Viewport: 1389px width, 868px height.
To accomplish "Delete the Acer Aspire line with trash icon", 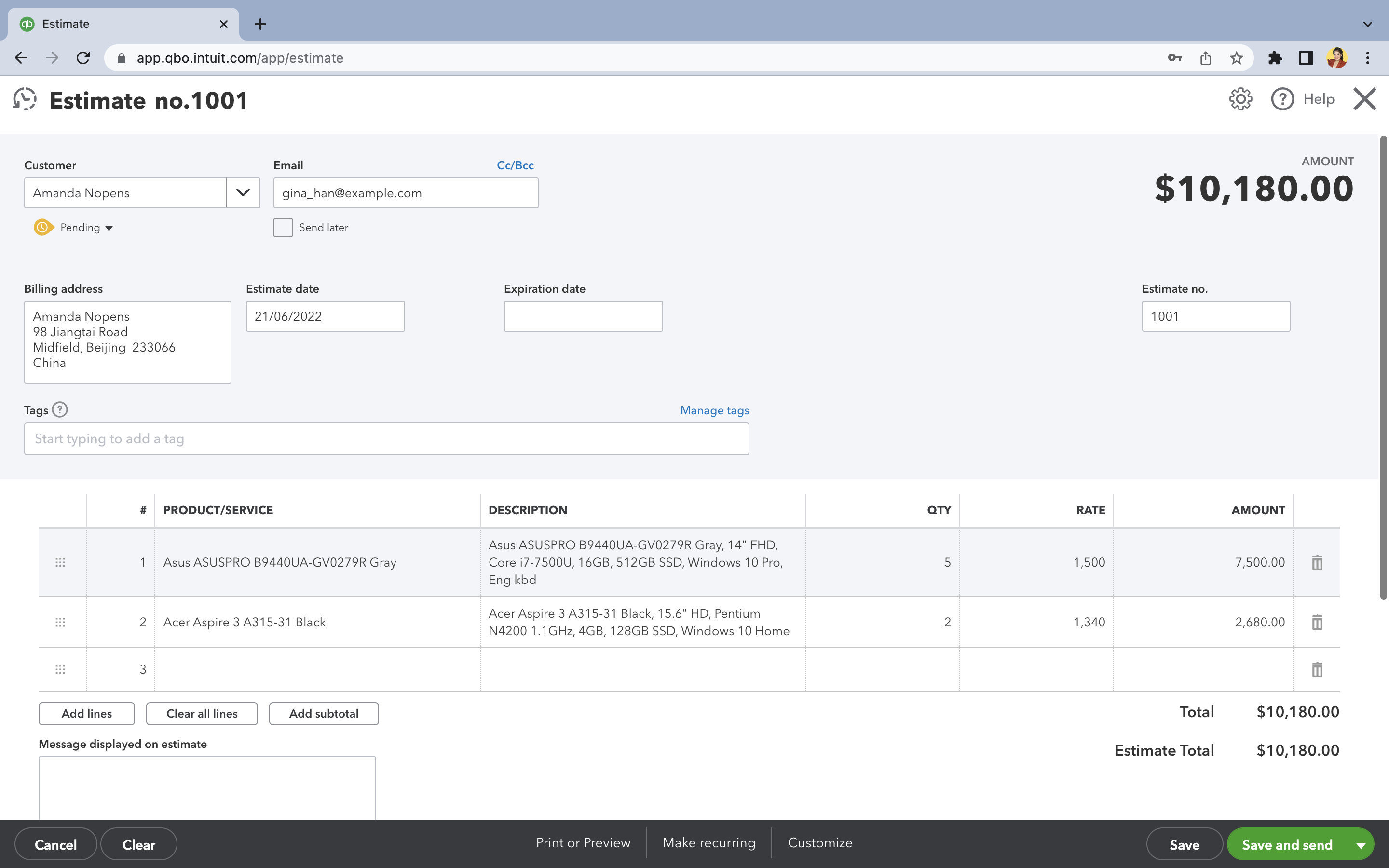I will coord(1317,622).
